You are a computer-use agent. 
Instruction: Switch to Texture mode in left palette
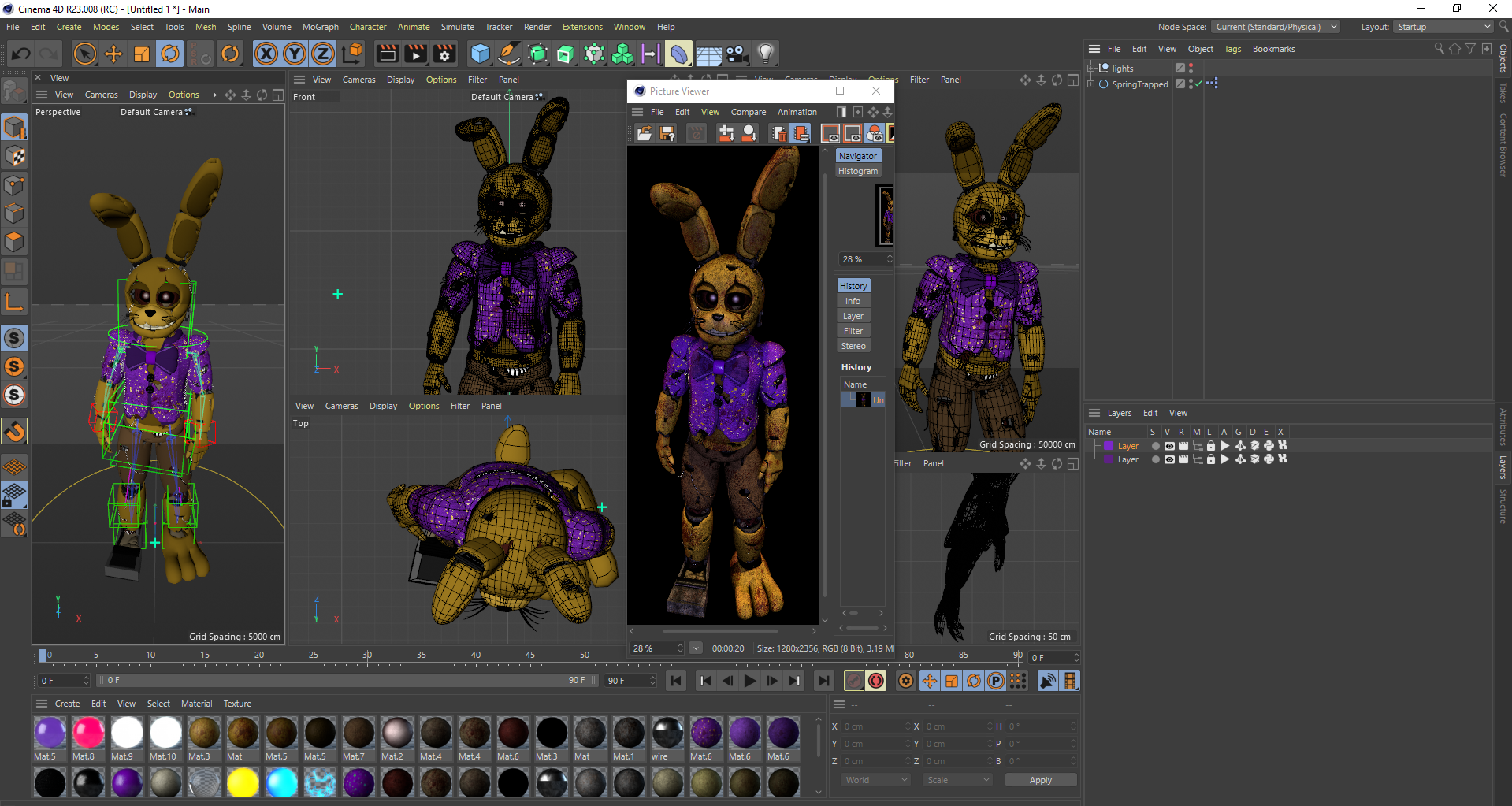coord(14,156)
